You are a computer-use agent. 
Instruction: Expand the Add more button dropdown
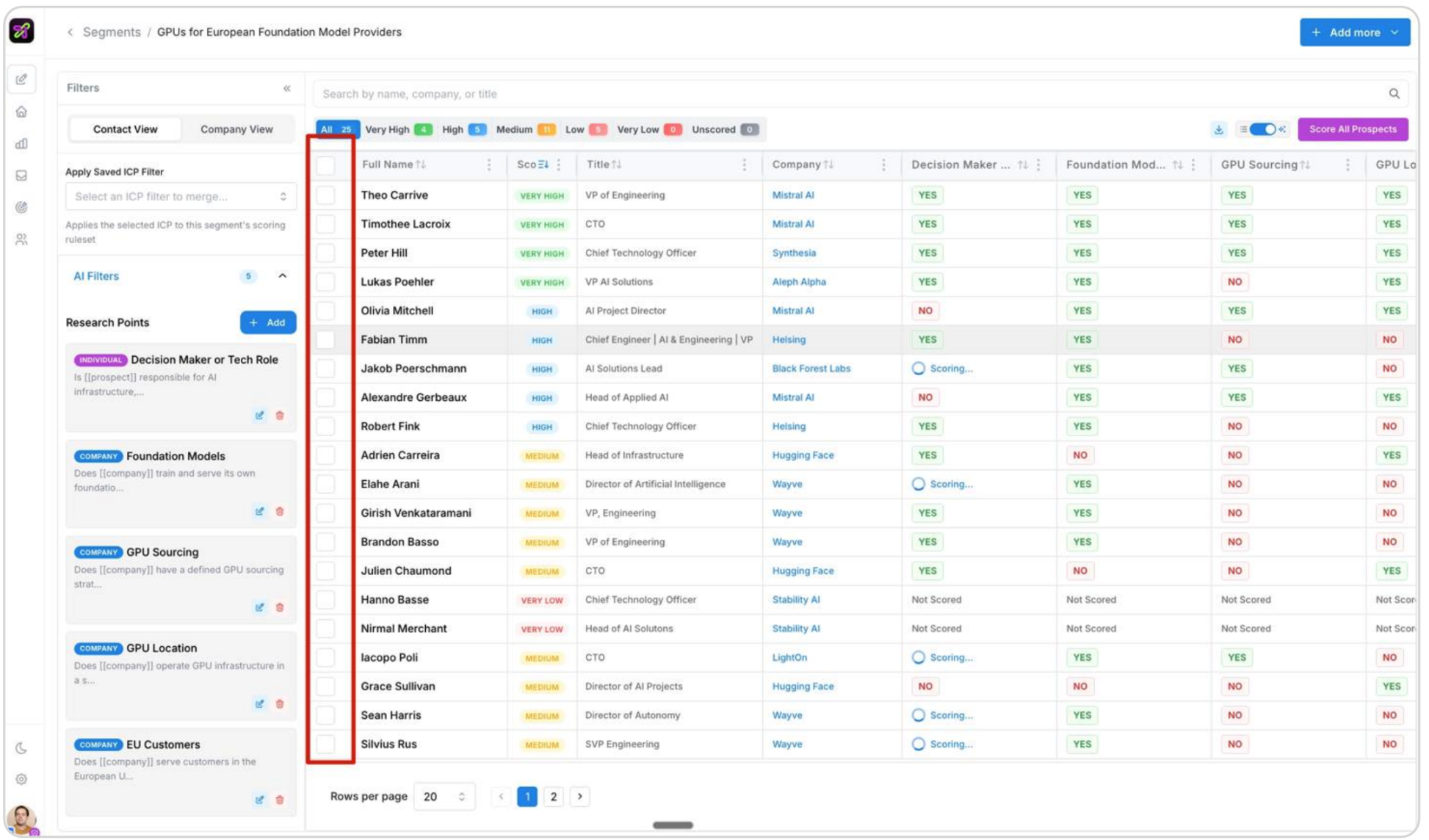tap(1394, 32)
